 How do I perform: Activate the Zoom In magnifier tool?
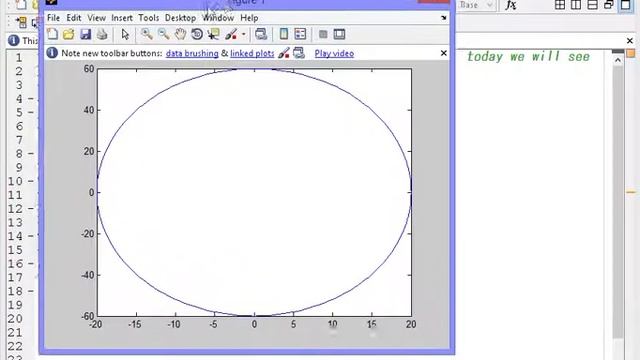click(x=147, y=34)
